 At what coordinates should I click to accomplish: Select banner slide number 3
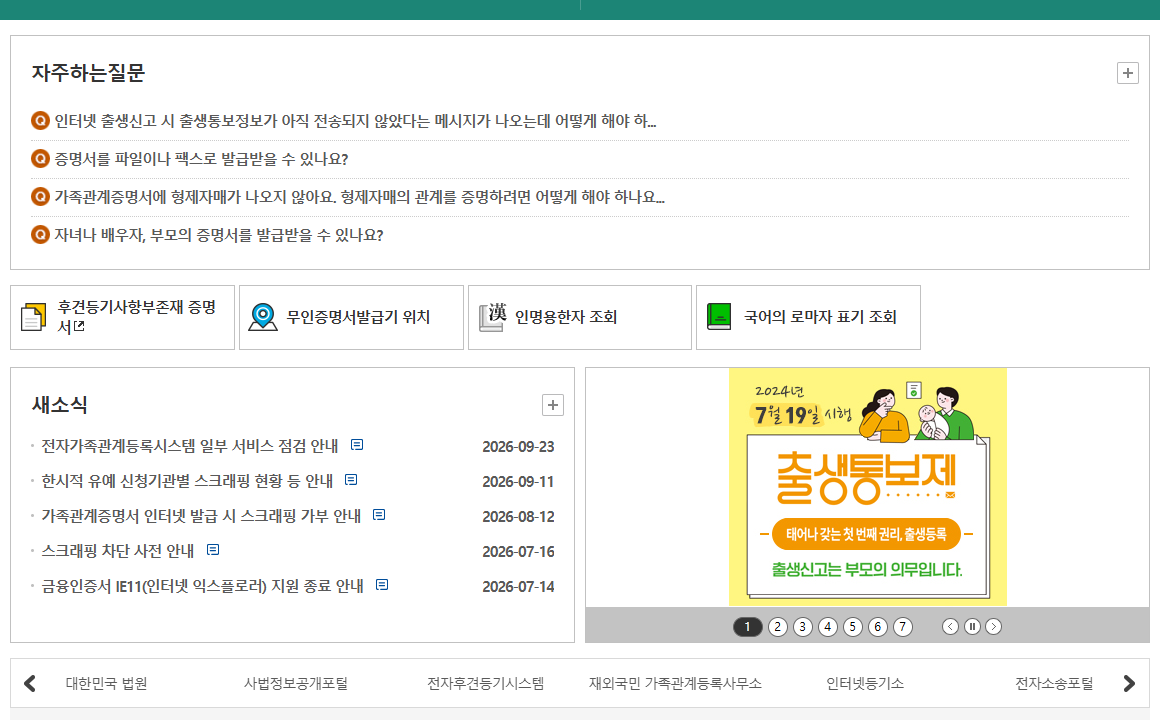803,627
